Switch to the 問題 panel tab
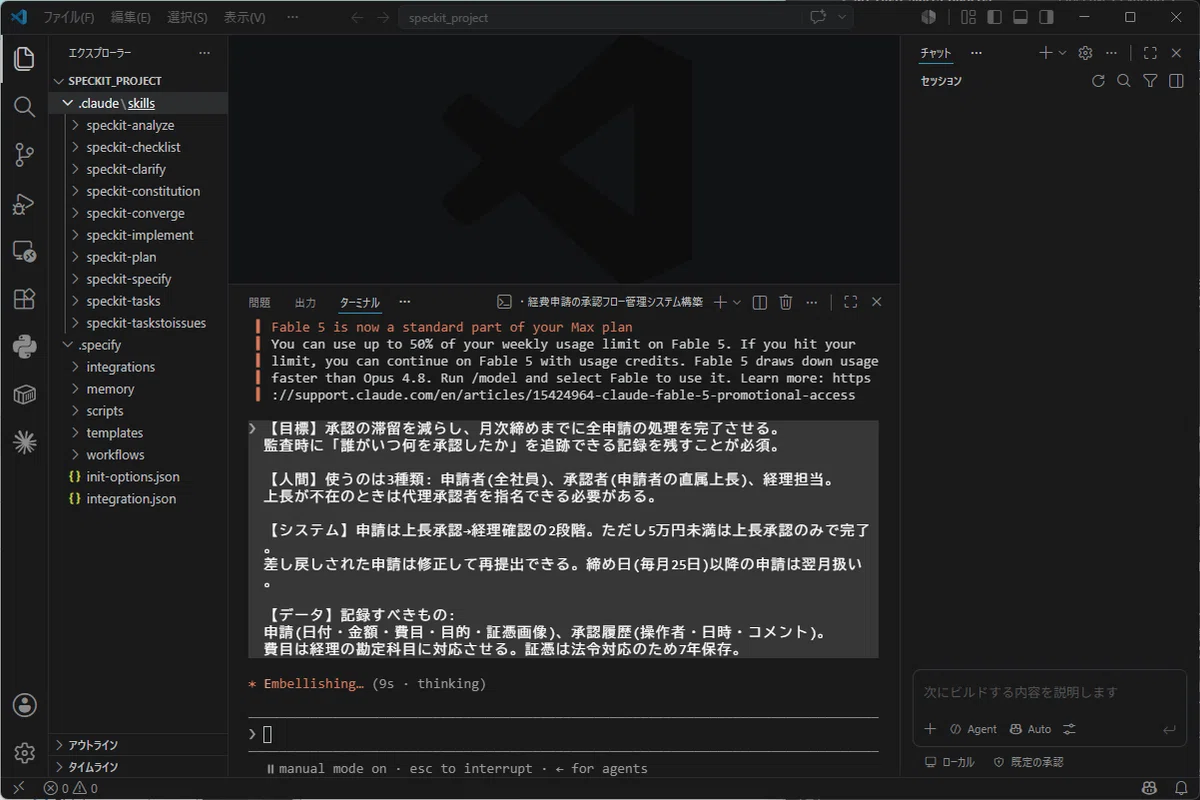The width and height of the screenshot is (1200, 800). click(259, 302)
